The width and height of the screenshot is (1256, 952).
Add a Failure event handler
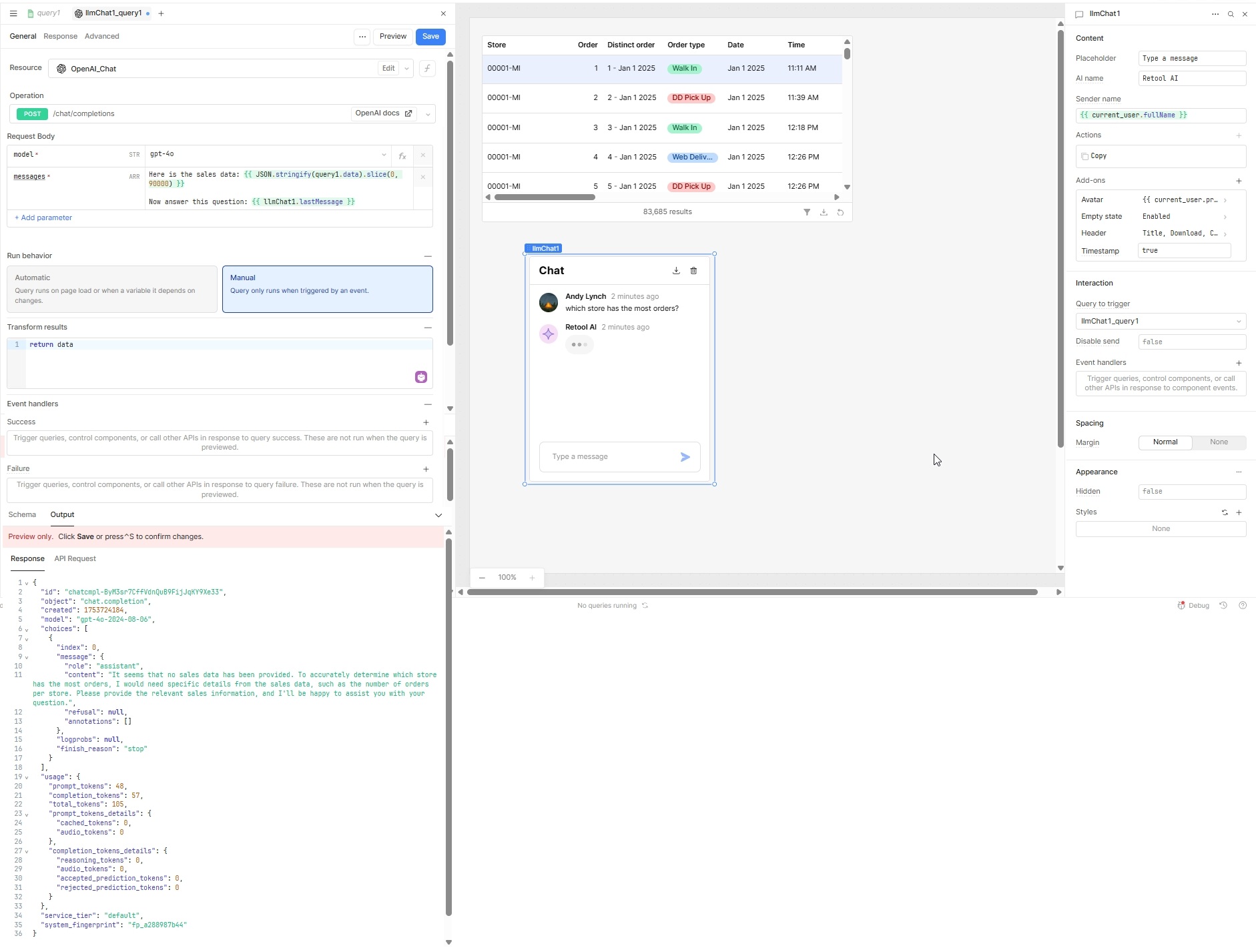coord(426,469)
